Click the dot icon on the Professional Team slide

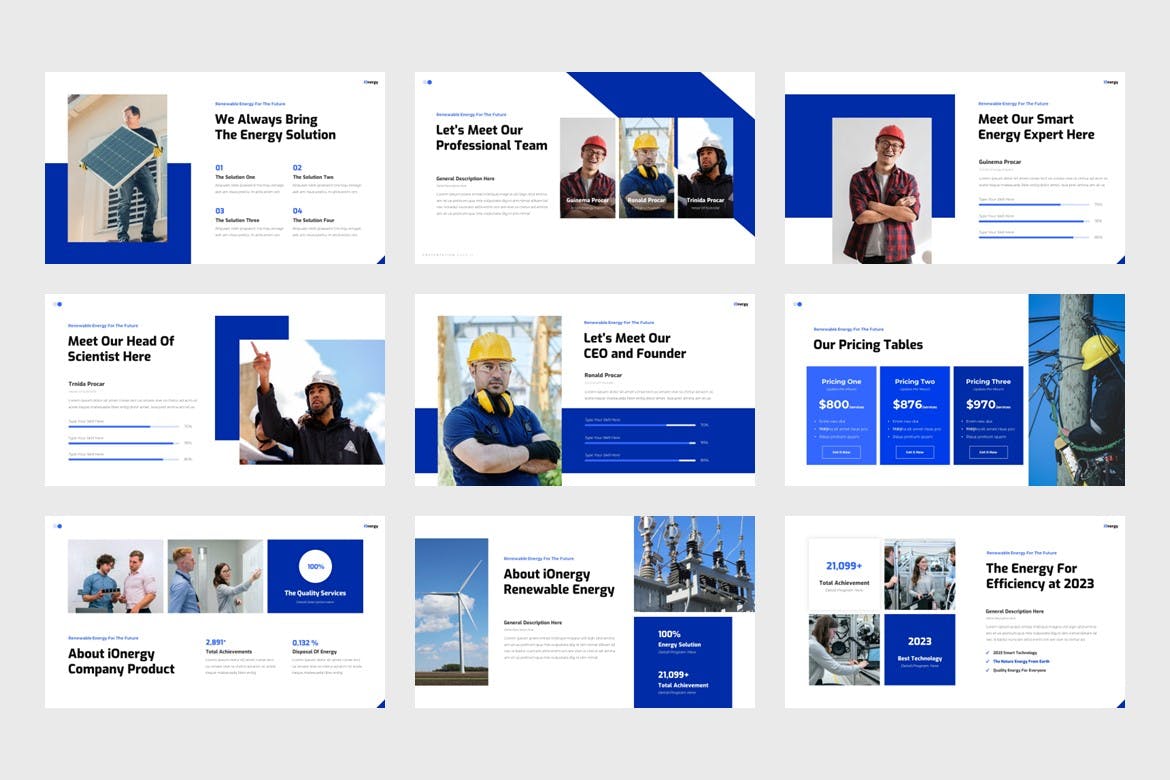point(427,82)
